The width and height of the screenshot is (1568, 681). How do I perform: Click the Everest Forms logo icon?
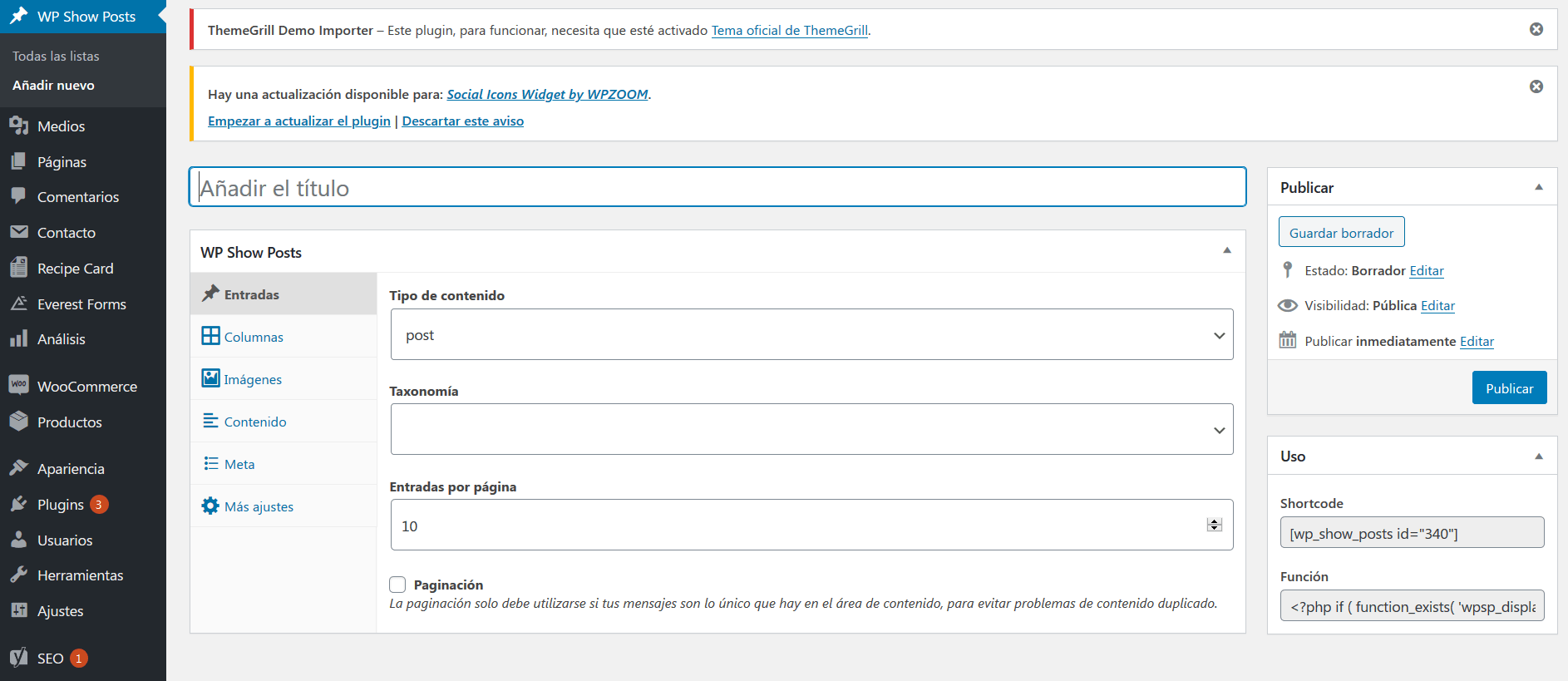pyautogui.click(x=18, y=303)
